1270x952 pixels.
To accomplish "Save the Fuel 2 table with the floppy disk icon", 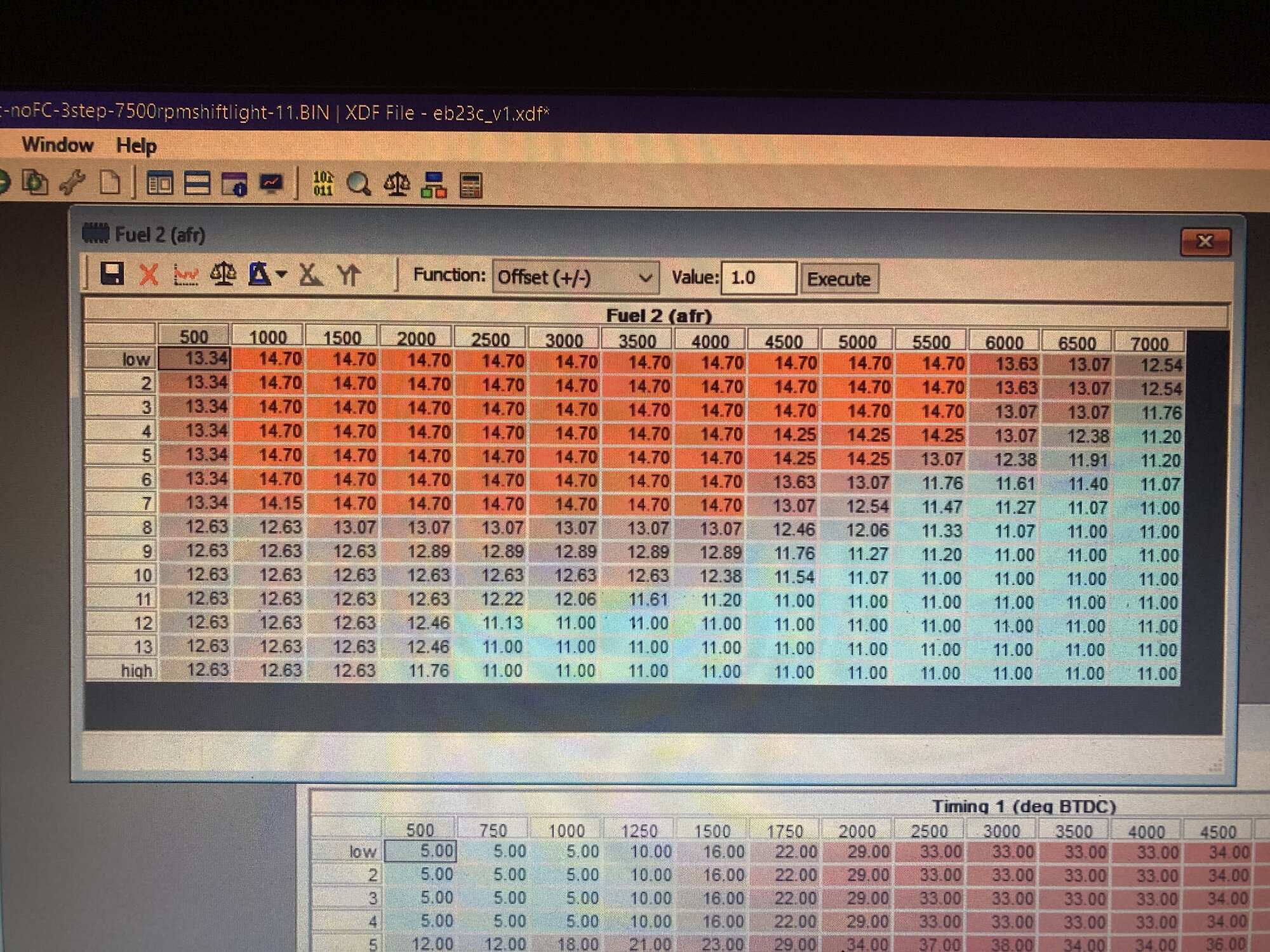I will click(x=112, y=274).
